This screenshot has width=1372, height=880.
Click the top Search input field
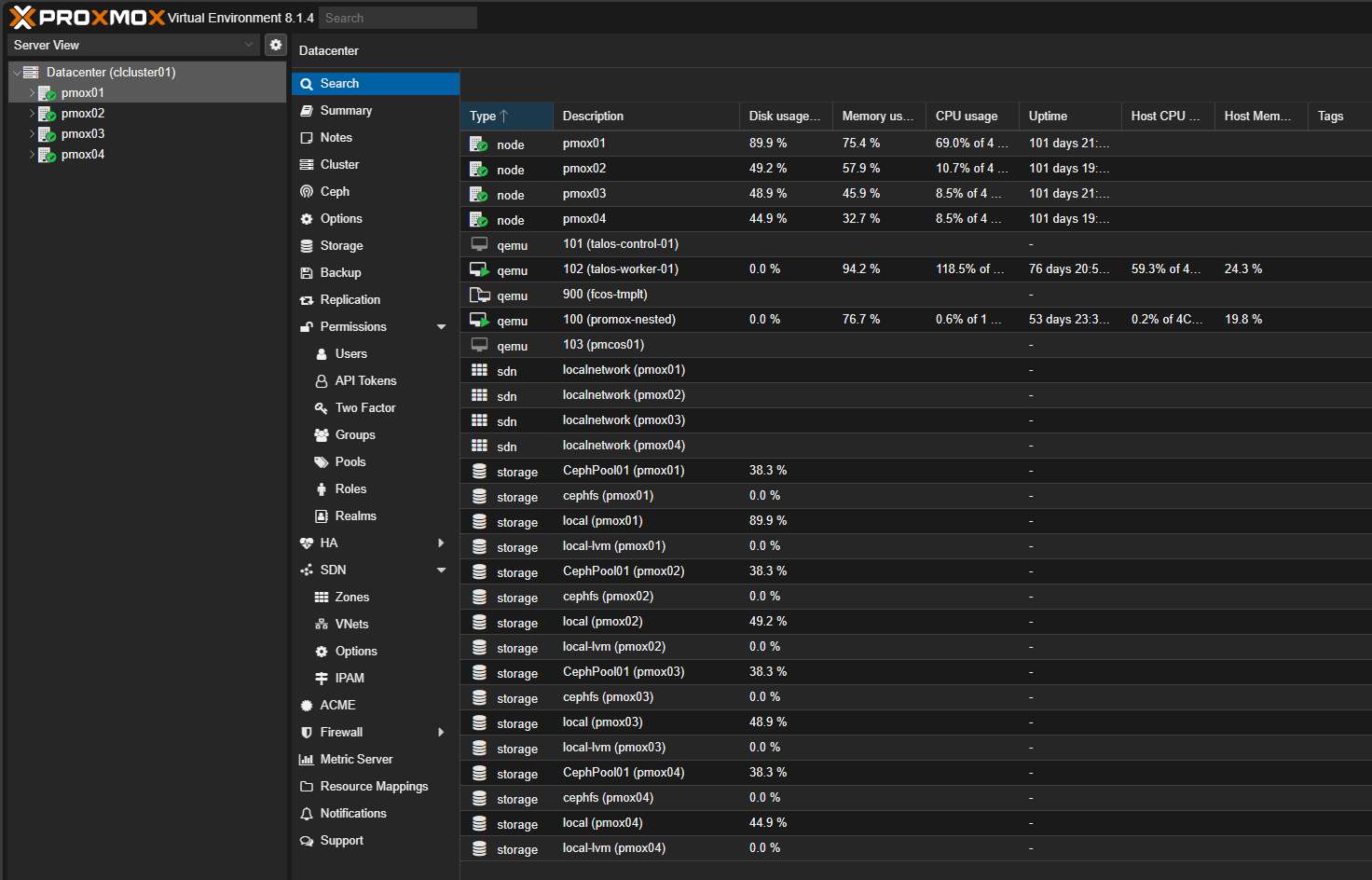pyautogui.click(x=398, y=18)
